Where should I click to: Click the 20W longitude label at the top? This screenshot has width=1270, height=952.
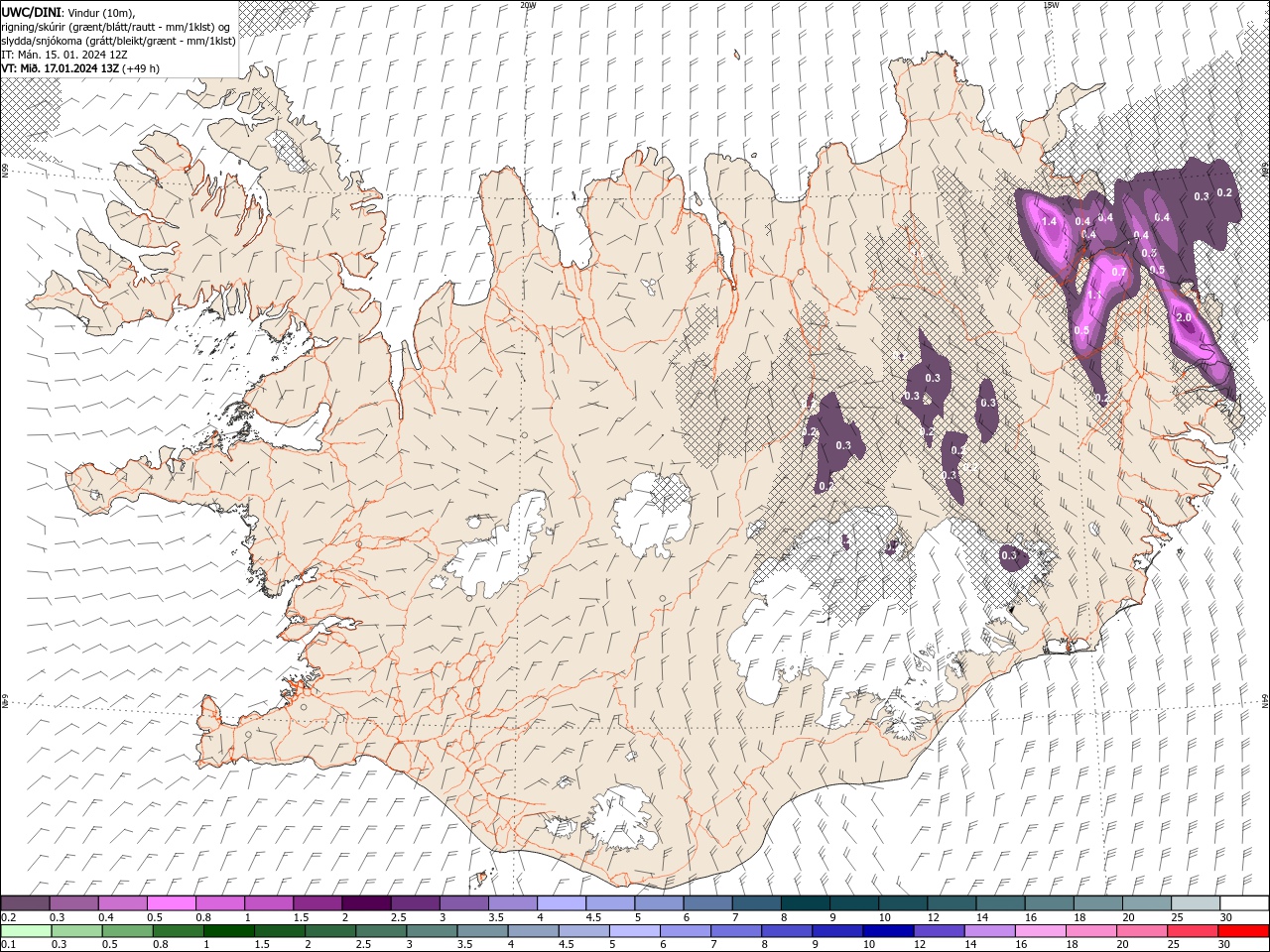[x=528, y=5]
